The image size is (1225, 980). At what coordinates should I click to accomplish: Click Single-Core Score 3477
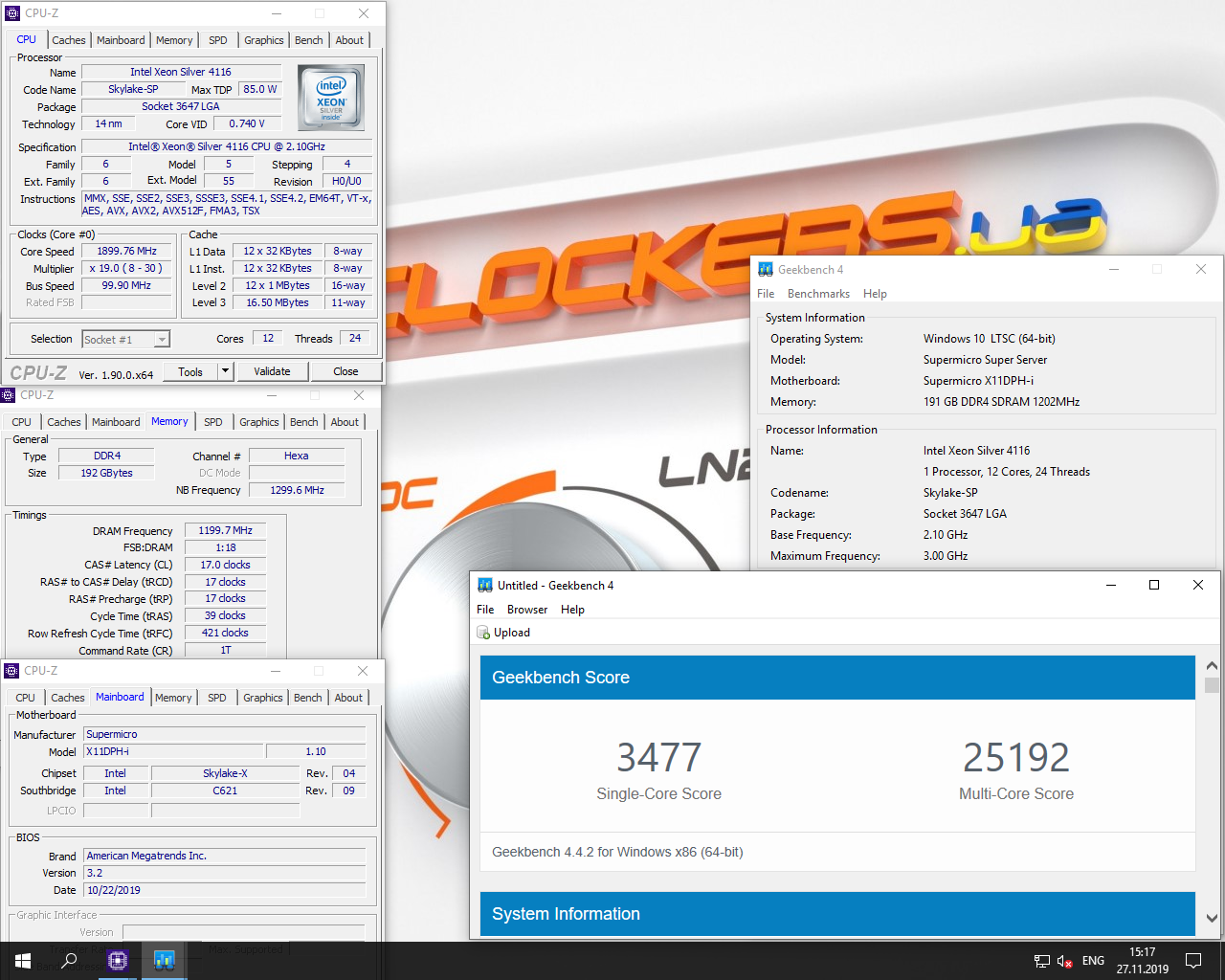pyautogui.click(x=658, y=758)
